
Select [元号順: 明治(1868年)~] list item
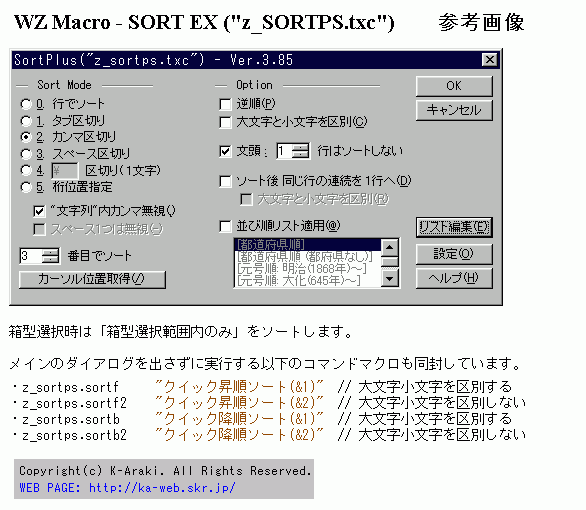click(x=308, y=269)
